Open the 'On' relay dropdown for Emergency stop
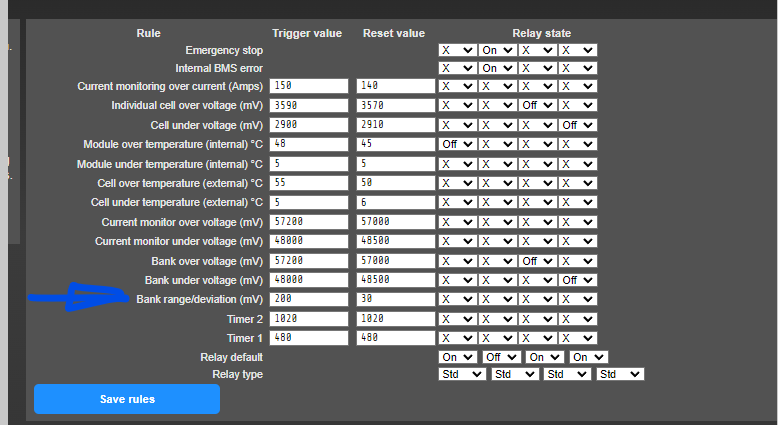 (x=497, y=49)
